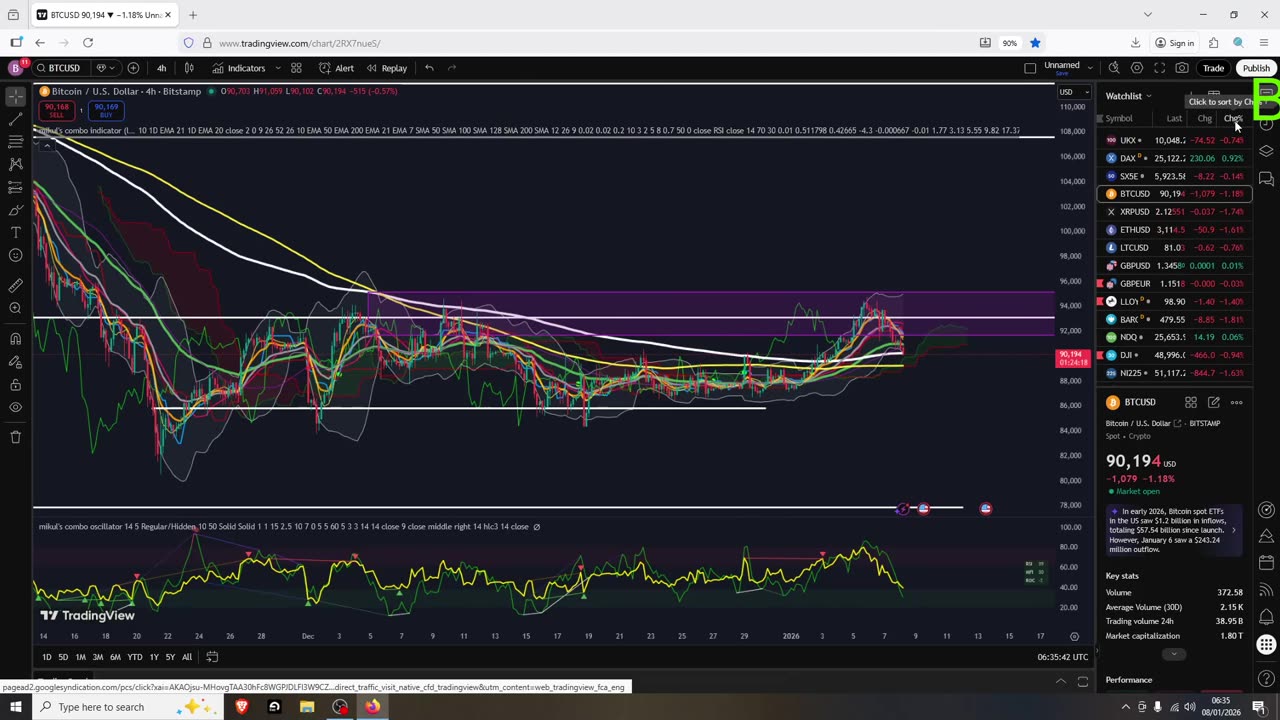
Task: Start bar Replay mode
Action: pyautogui.click(x=386, y=68)
